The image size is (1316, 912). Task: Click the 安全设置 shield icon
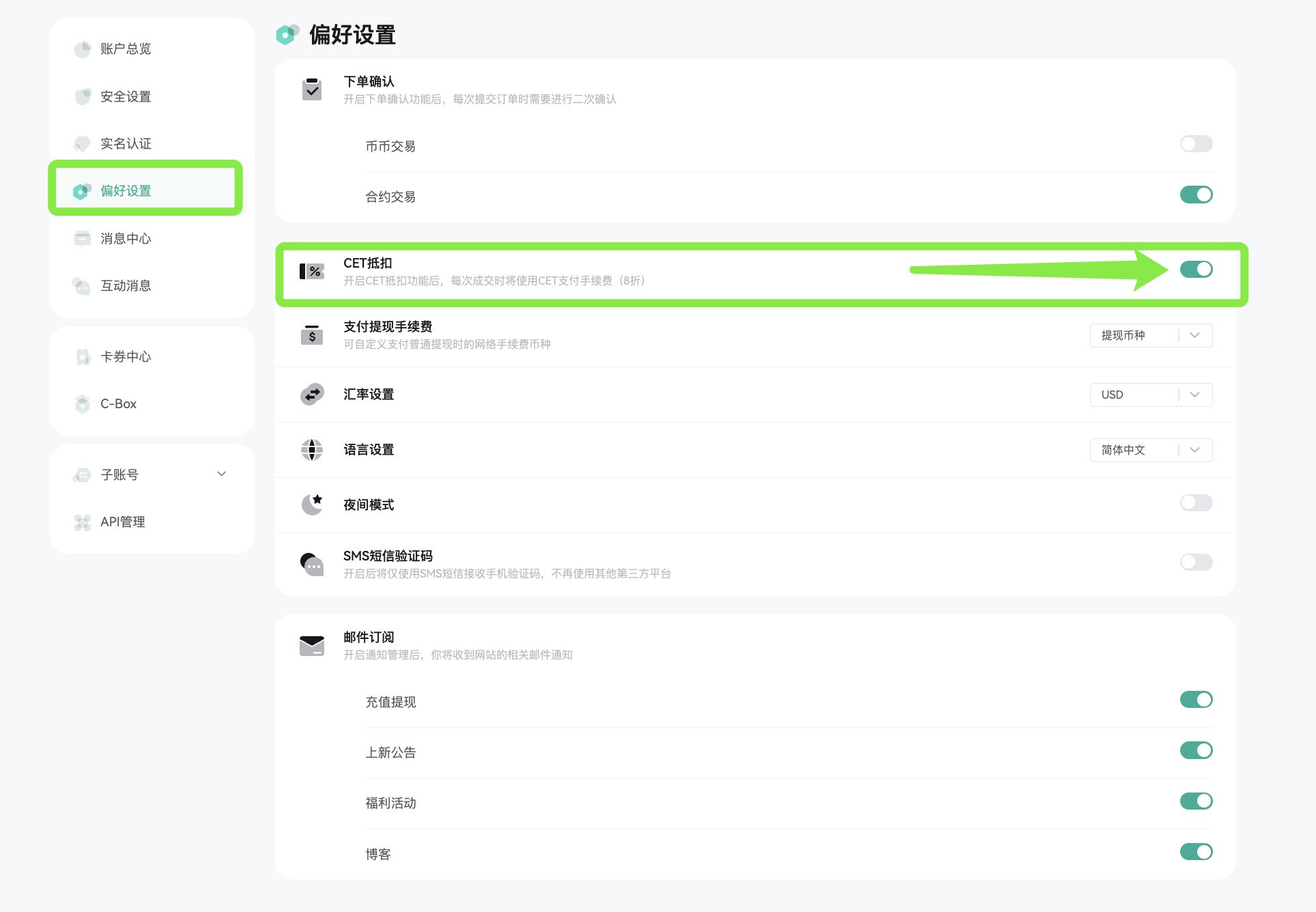pos(83,96)
